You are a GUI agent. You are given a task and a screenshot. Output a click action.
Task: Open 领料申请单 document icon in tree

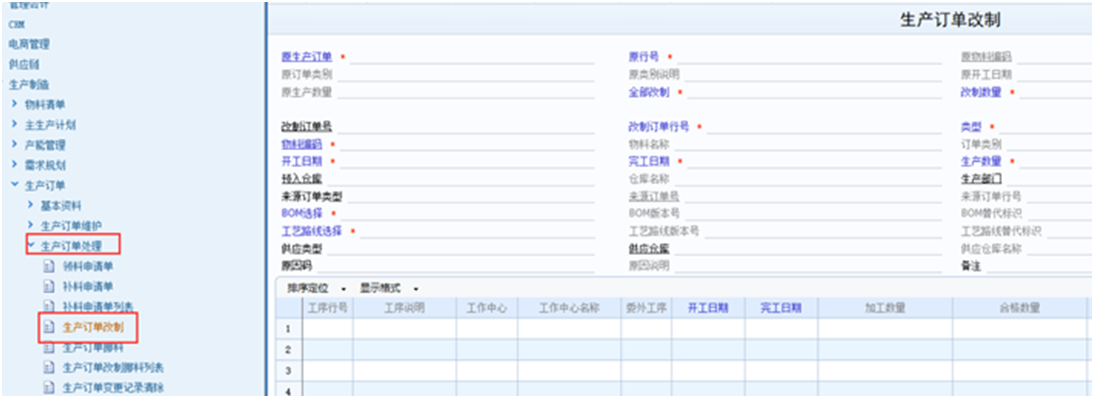48,266
